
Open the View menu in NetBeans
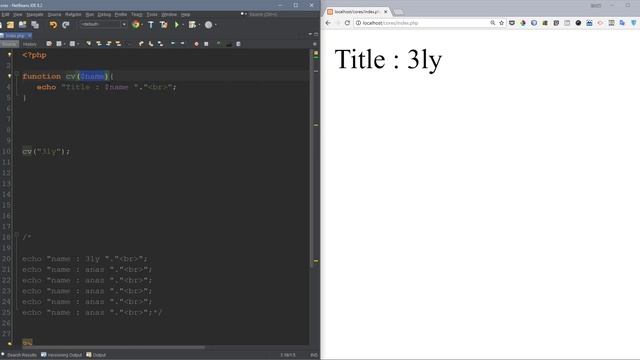point(18,14)
